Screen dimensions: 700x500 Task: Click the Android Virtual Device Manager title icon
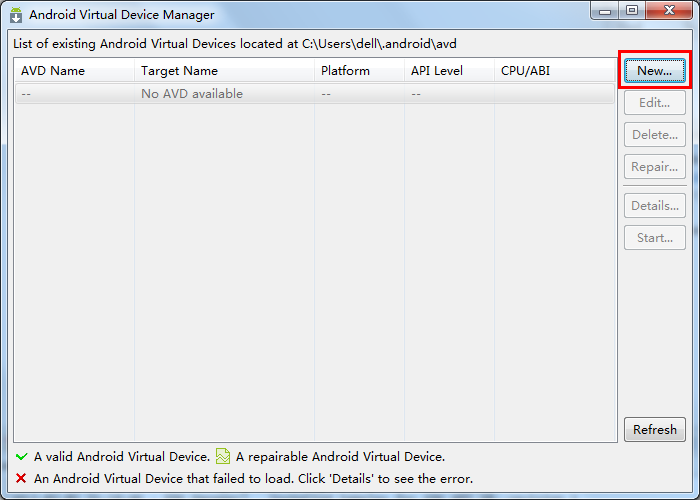[16, 15]
